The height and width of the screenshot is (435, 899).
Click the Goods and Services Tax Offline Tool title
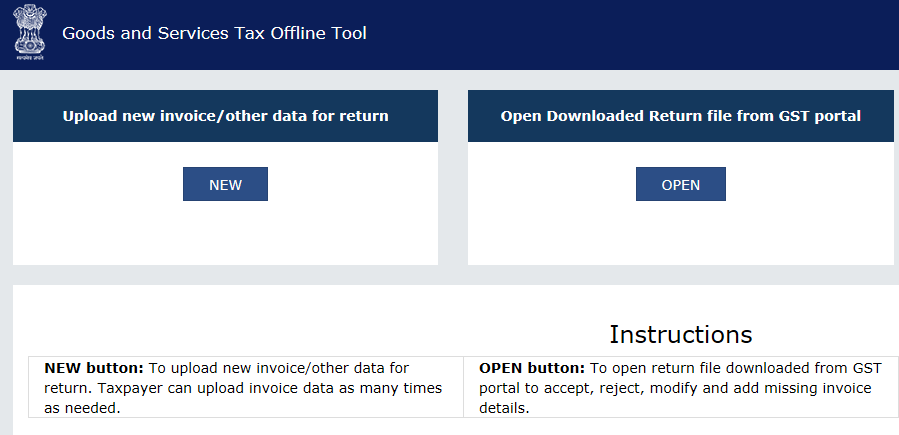pyautogui.click(x=214, y=33)
